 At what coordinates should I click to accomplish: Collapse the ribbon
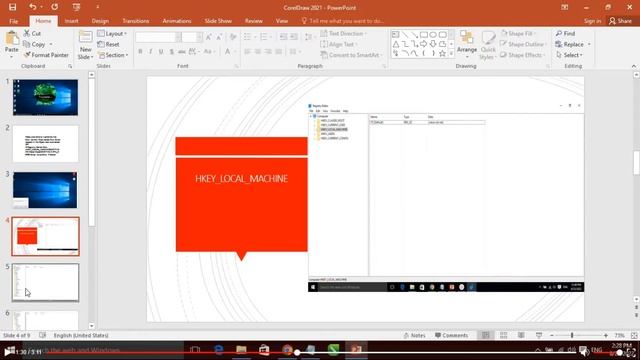(633, 66)
